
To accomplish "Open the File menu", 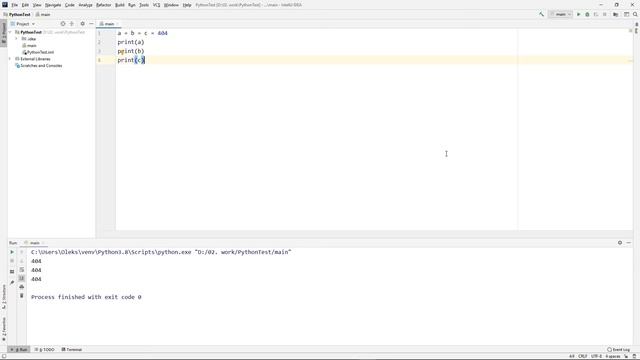I will [15, 5].
